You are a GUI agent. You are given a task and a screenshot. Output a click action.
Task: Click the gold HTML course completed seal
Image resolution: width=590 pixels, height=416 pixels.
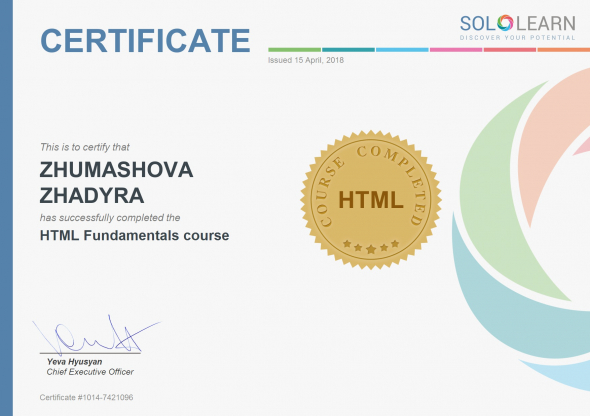point(371,200)
